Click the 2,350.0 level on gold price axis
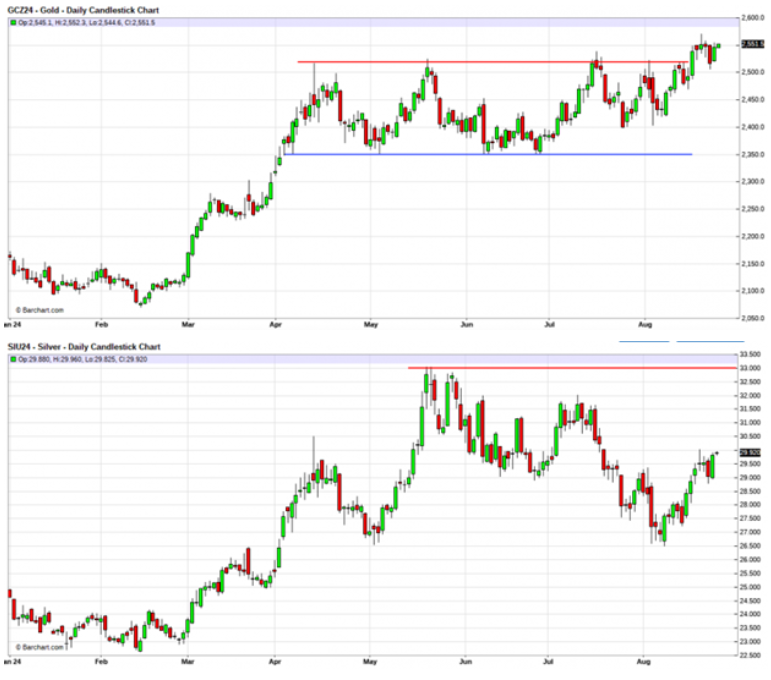Screen dimensions: 771x680 pyautogui.click(x=753, y=155)
